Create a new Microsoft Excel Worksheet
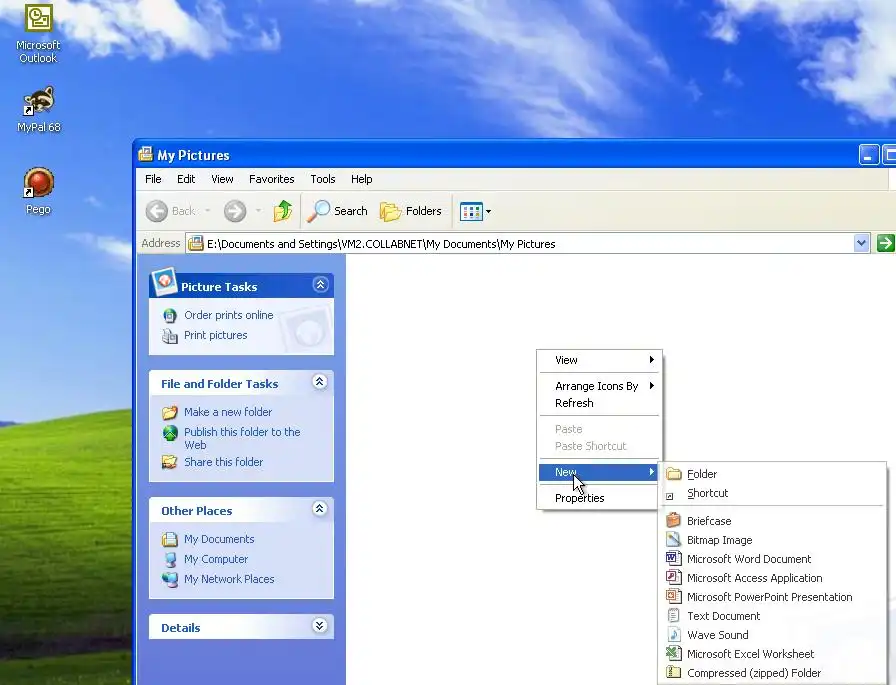896x685 pixels. pyautogui.click(x=772, y=654)
